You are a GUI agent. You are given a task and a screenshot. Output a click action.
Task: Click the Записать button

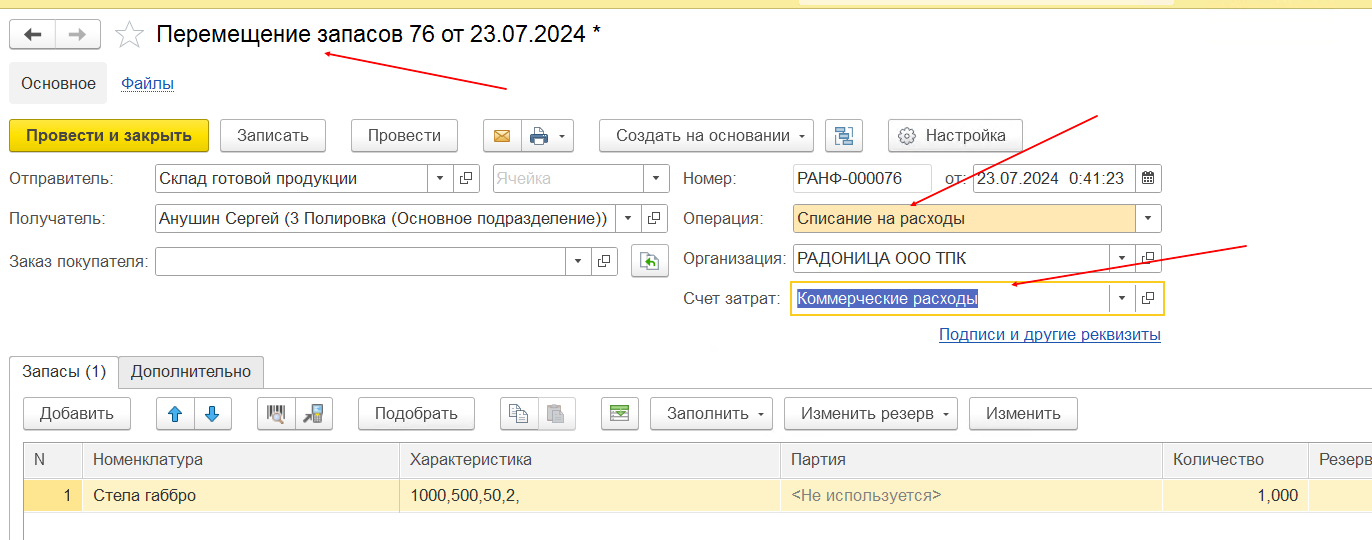(x=273, y=136)
